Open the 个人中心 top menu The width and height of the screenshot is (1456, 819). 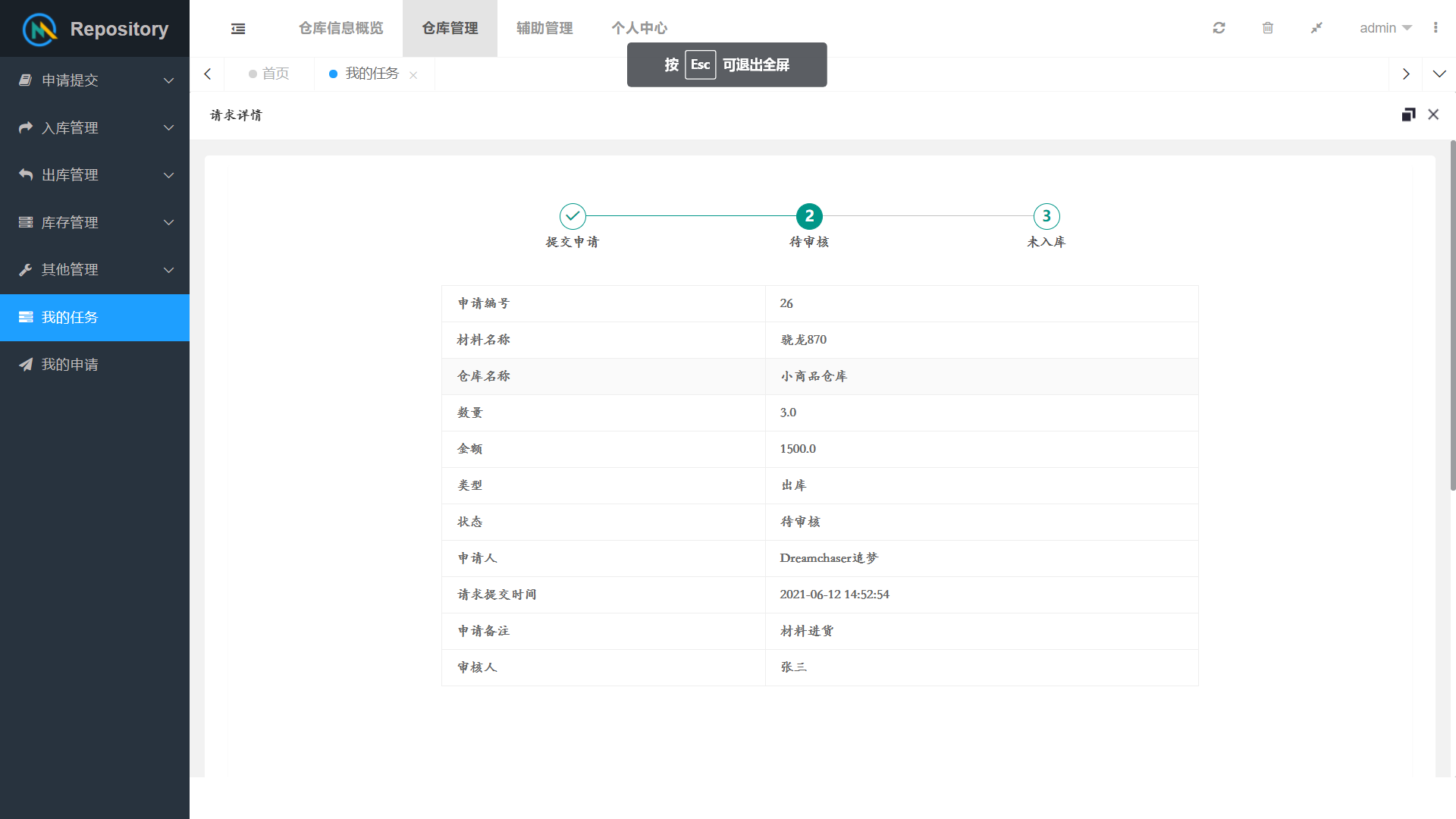pyautogui.click(x=639, y=28)
